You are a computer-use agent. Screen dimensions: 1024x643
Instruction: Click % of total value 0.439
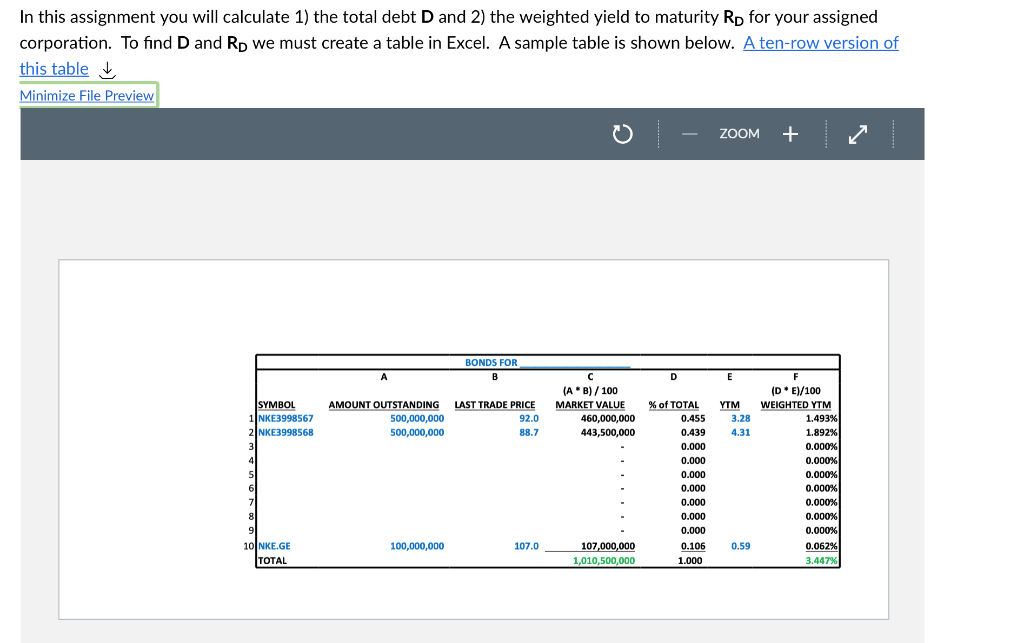coord(693,432)
